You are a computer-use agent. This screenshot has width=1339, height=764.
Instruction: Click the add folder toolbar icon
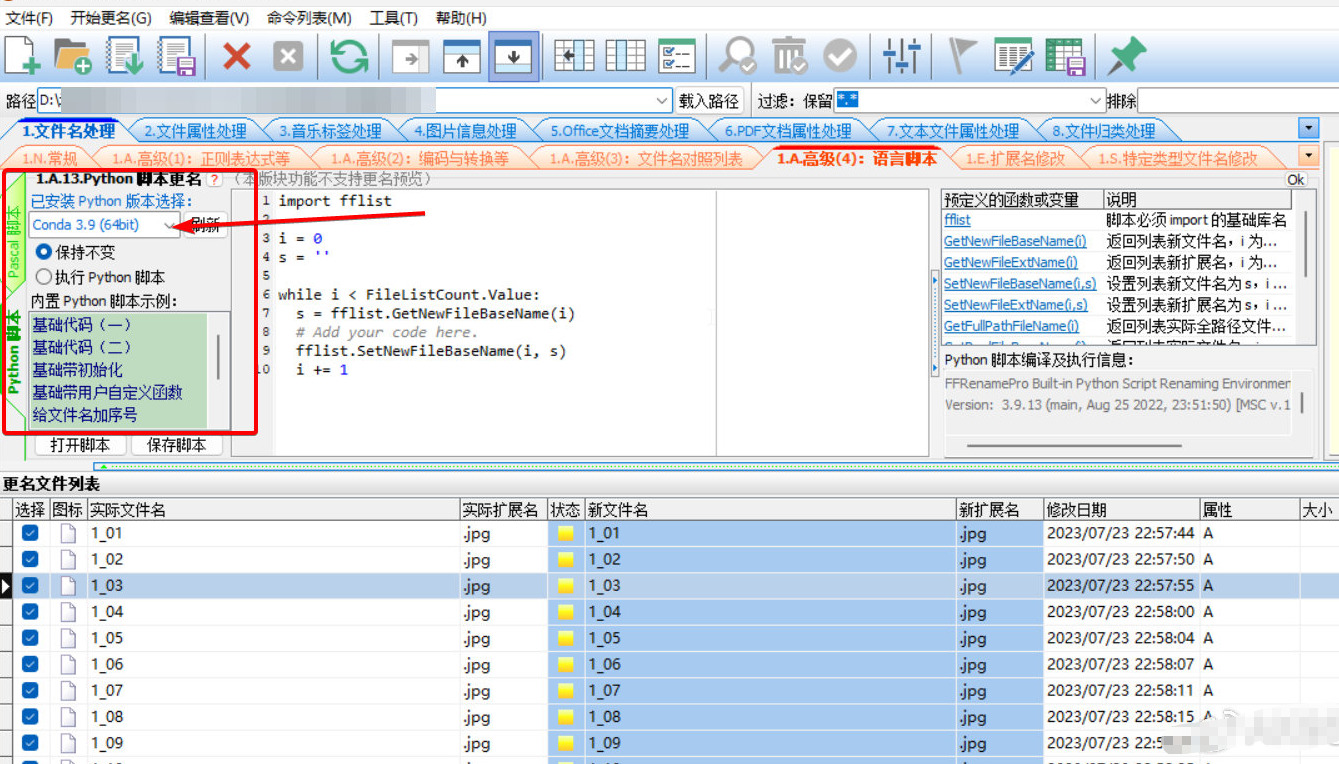[x=73, y=55]
